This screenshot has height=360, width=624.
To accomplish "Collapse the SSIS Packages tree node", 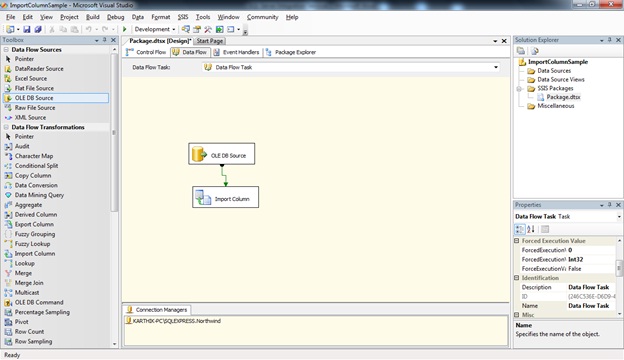I will point(519,88).
